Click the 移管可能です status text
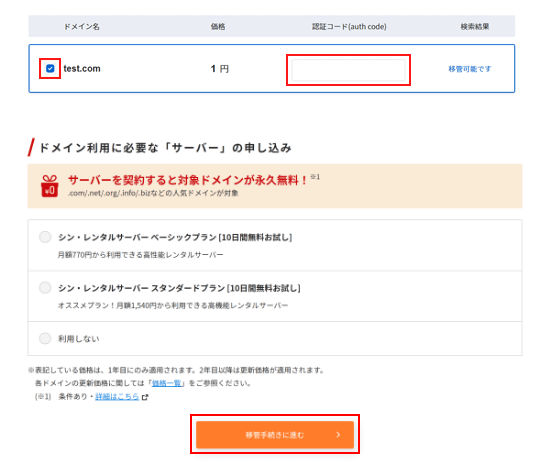Image resolution: width=550 pixels, height=462 pixels. click(470, 69)
